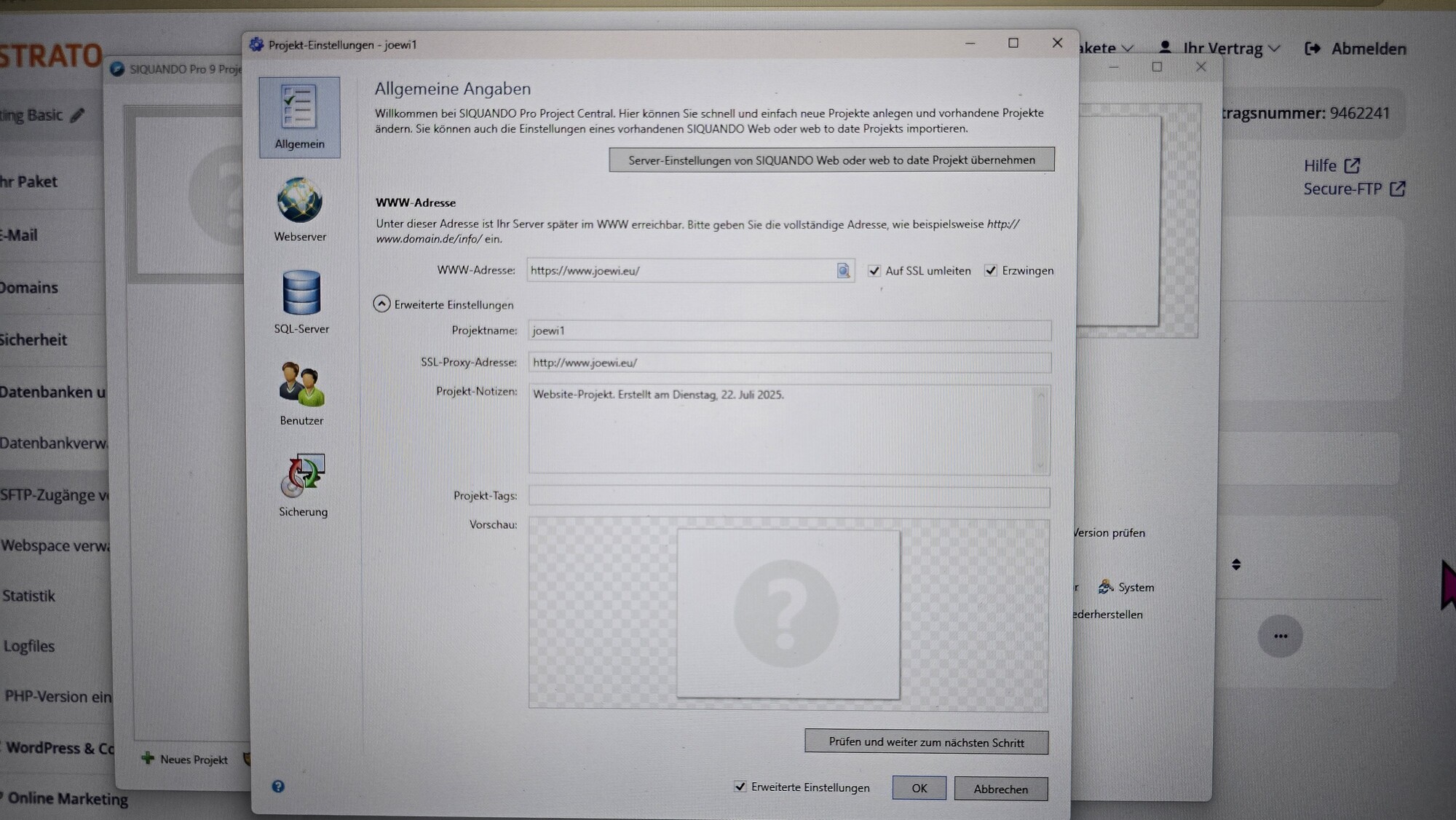Click the pencil edit icon next to Basic

click(77, 115)
